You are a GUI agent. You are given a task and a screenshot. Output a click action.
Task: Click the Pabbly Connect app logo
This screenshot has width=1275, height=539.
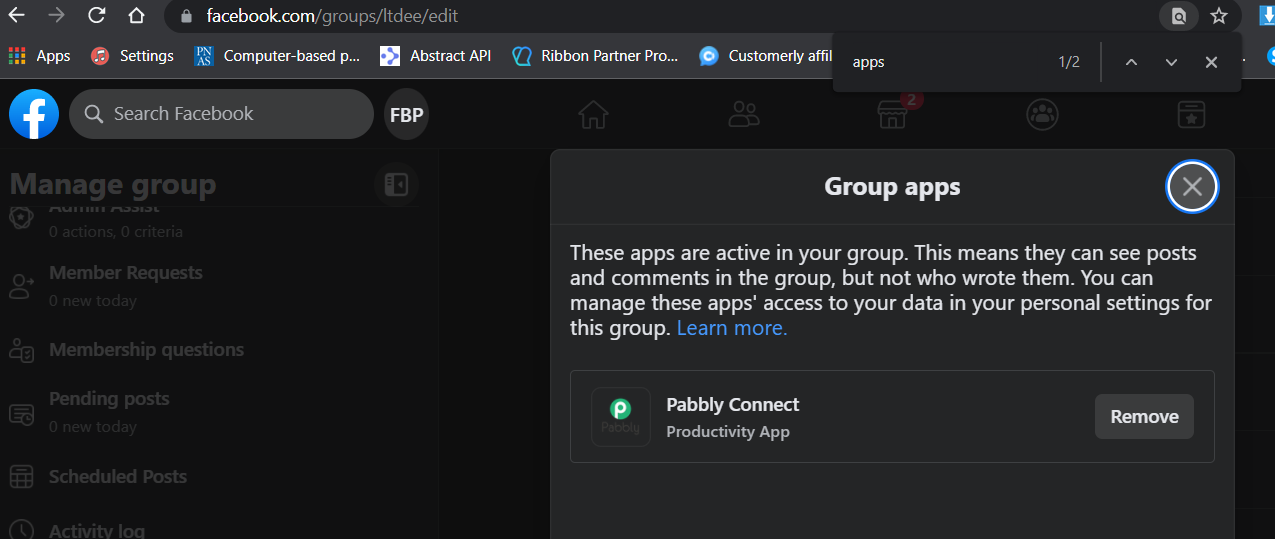coord(621,417)
